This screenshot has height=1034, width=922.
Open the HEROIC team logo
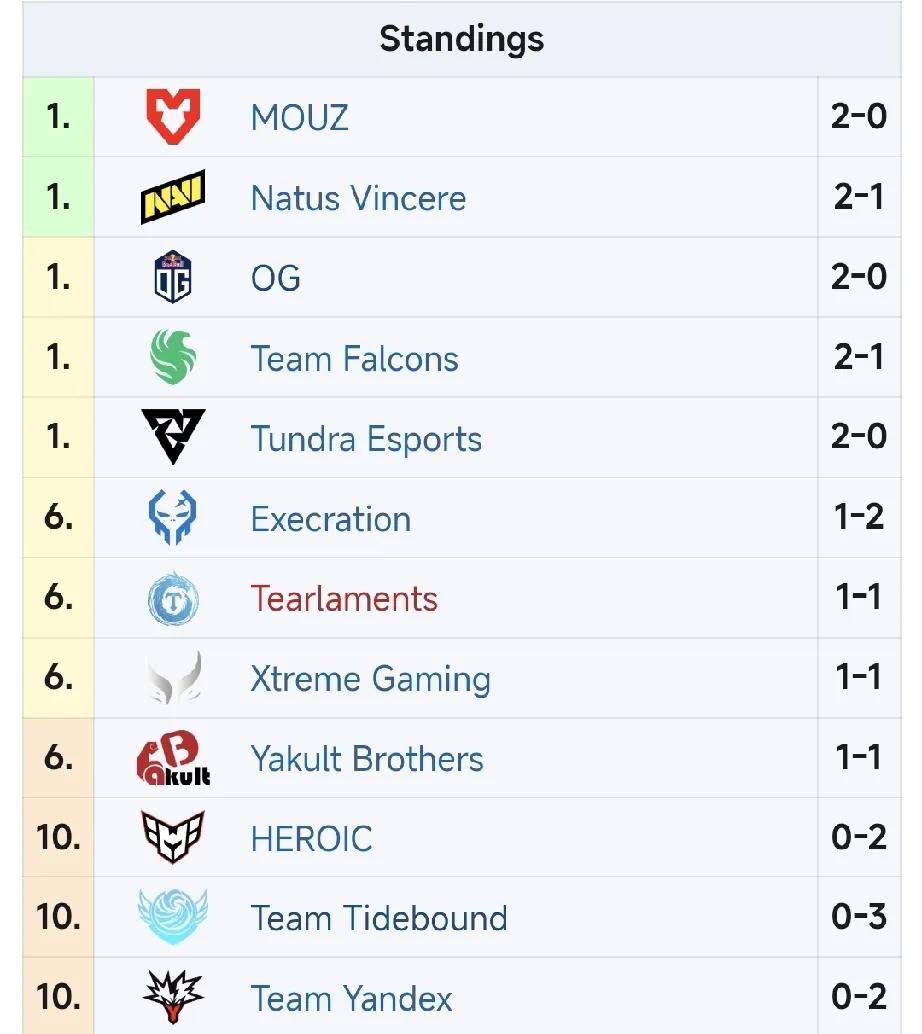click(173, 838)
